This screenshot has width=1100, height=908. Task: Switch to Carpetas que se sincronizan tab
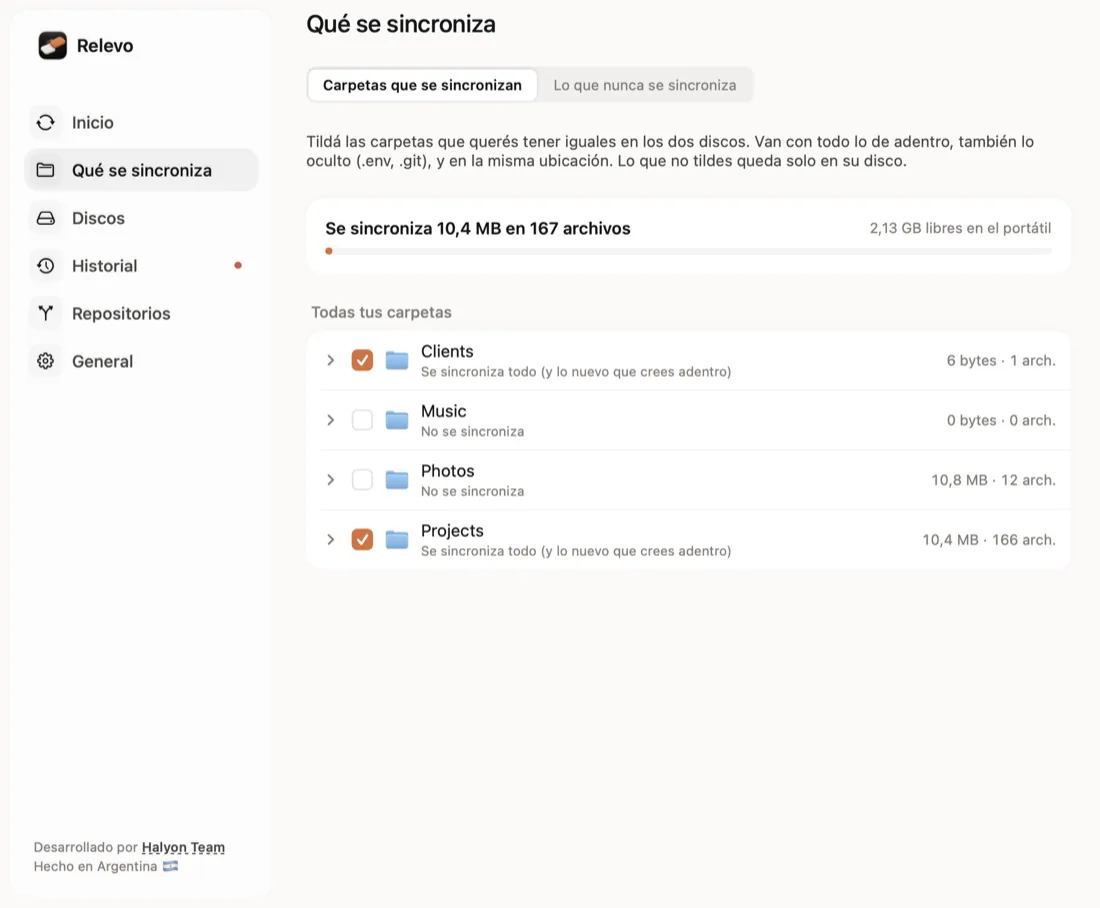[x=422, y=85]
